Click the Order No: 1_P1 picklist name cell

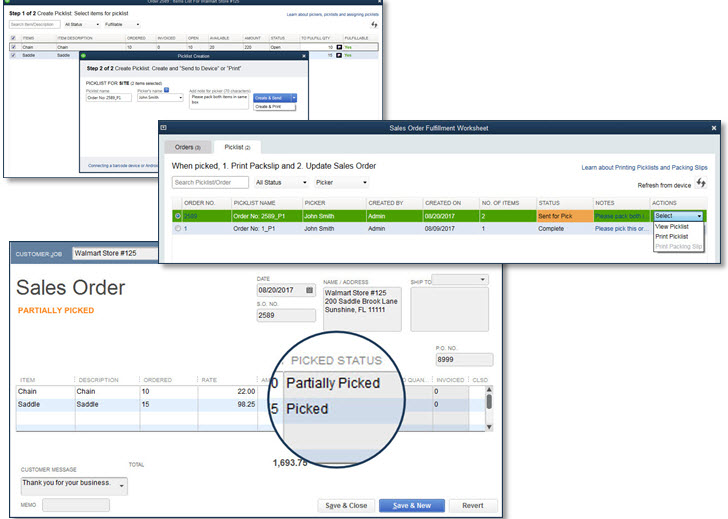click(x=266, y=228)
